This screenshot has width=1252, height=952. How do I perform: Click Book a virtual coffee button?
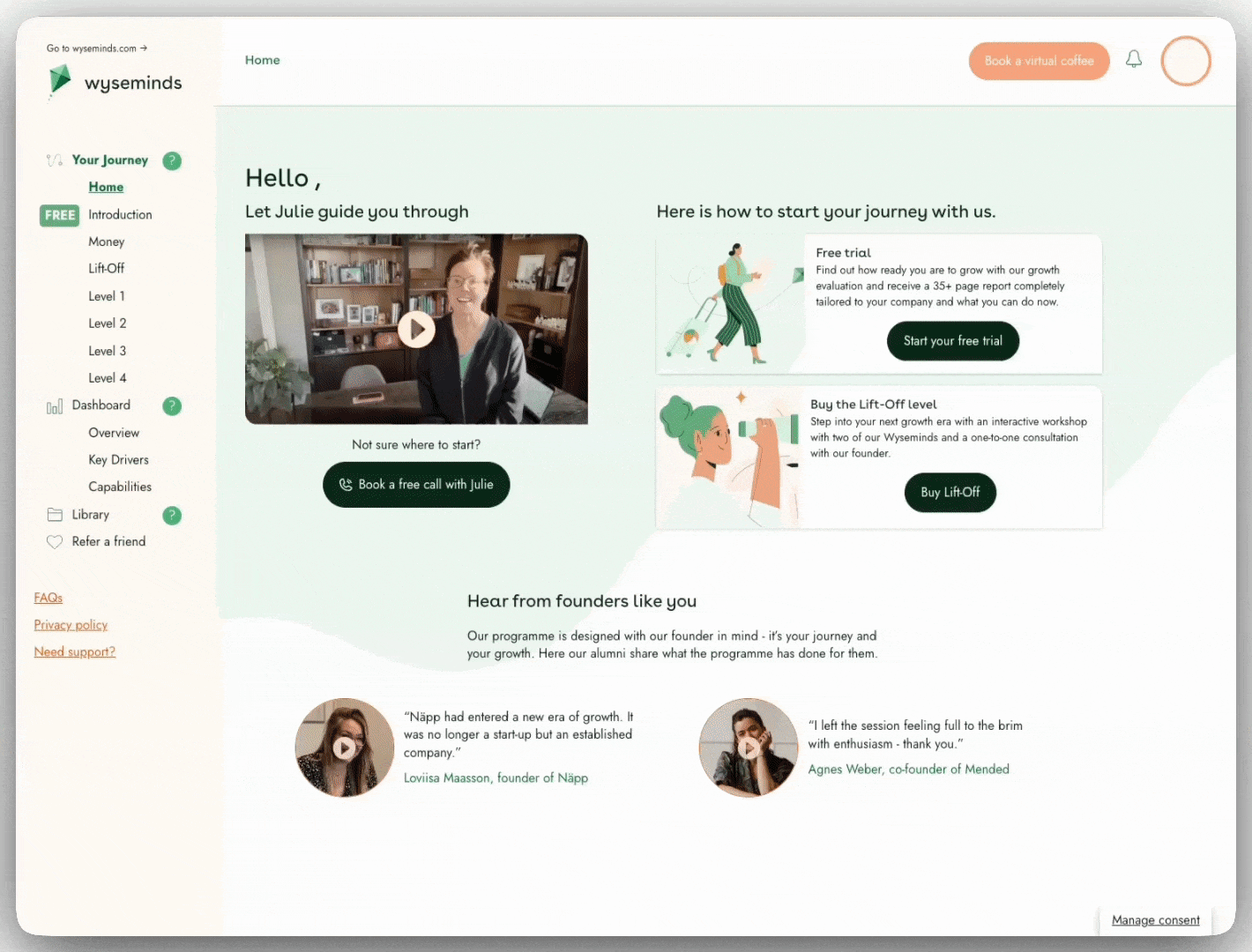1039,61
